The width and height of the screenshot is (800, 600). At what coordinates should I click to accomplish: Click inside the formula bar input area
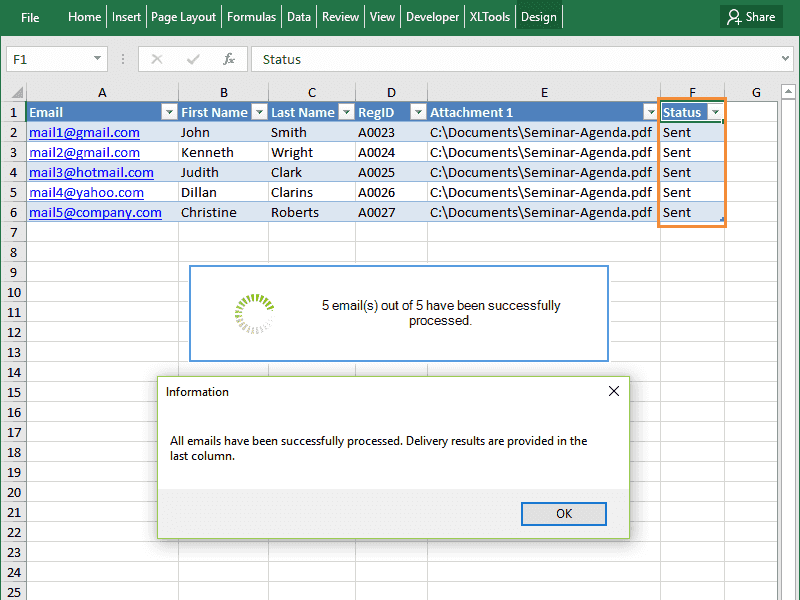click(x=450, y=58)
